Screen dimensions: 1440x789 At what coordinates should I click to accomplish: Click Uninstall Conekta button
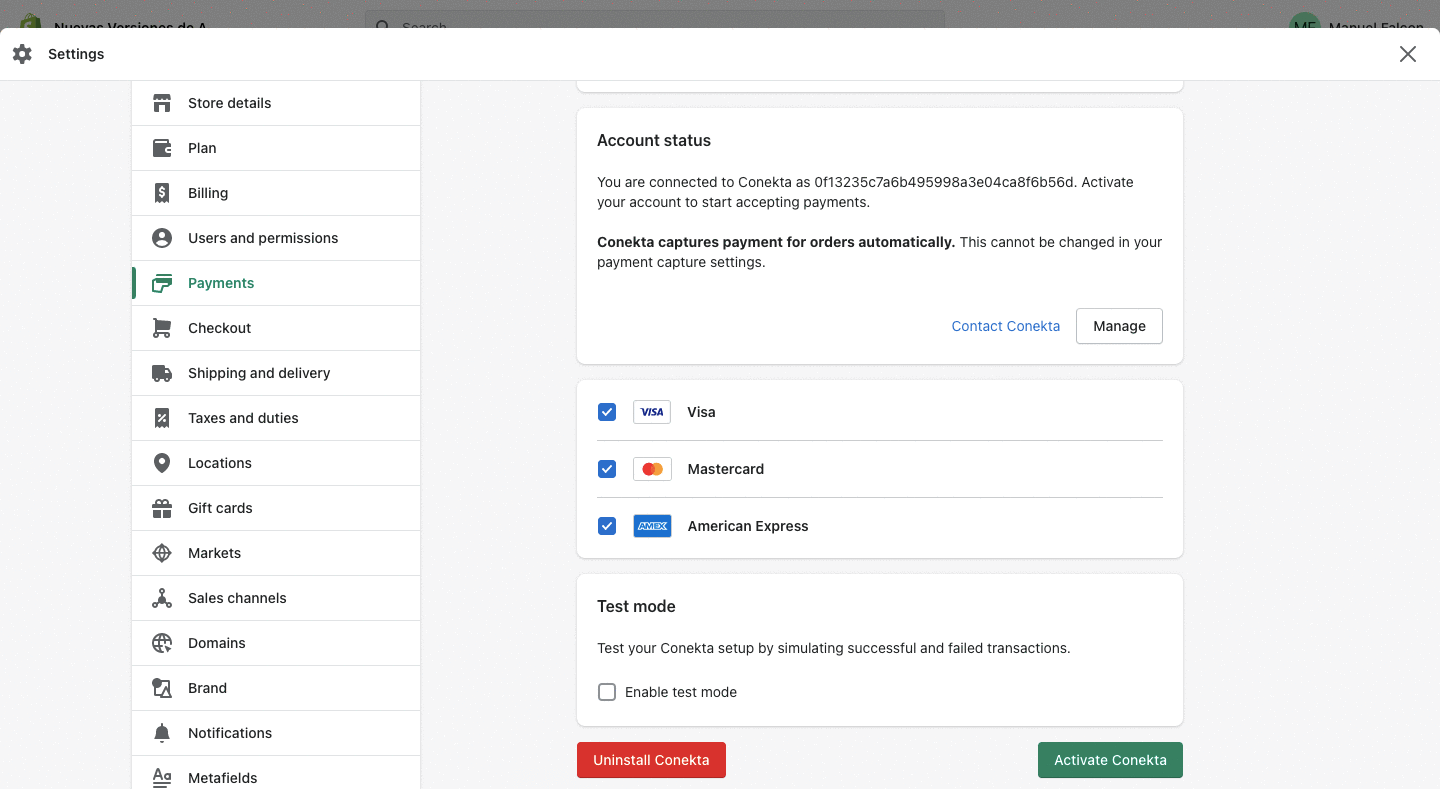[651, 760]
